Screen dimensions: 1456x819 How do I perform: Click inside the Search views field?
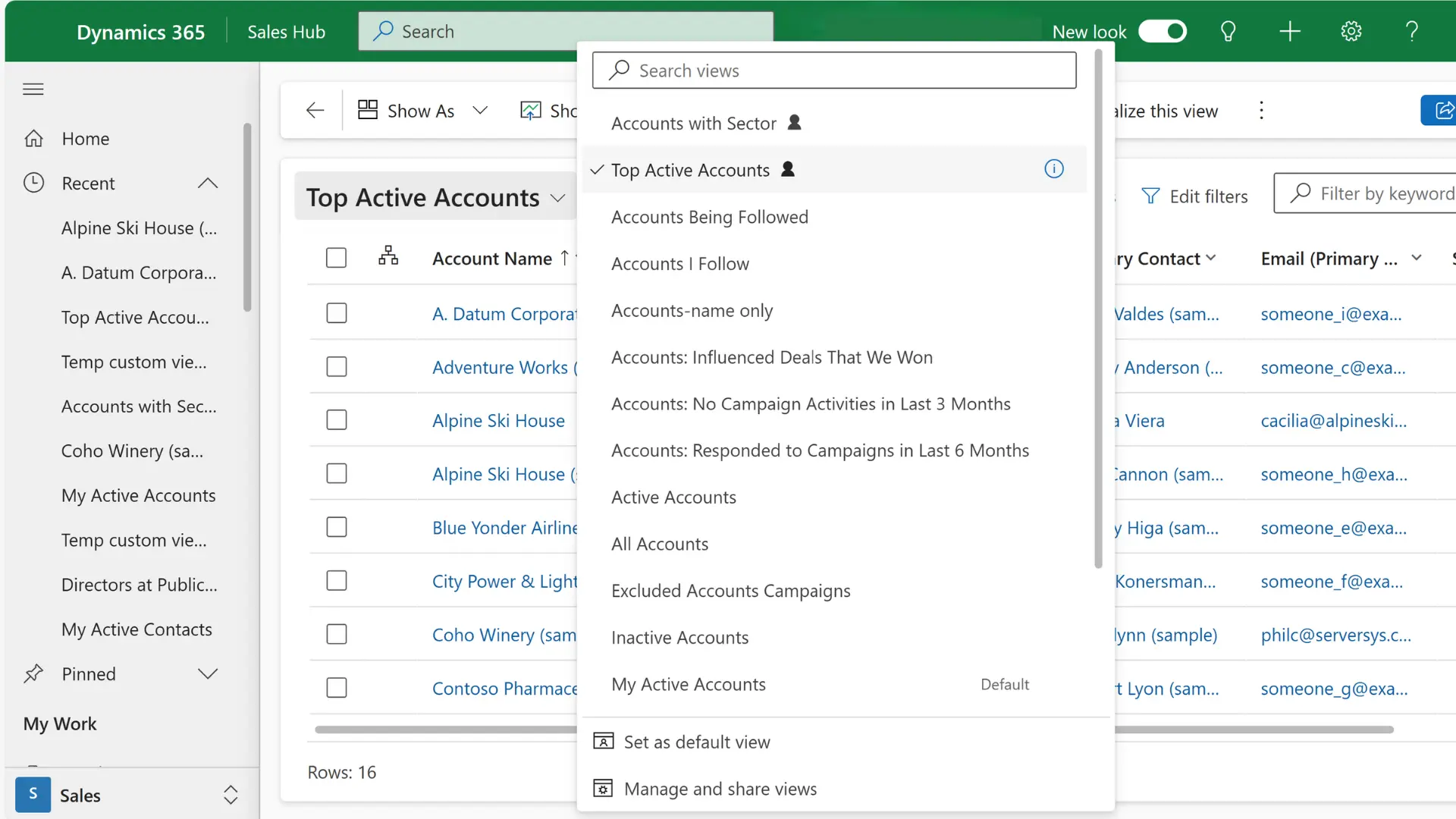click(x=834, y=70)
